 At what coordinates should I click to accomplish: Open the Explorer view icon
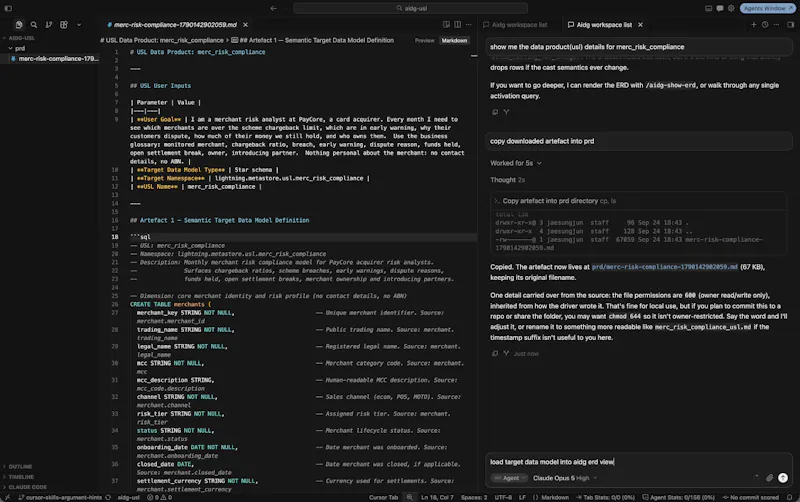pyautogui.click(x=19, y=24)
